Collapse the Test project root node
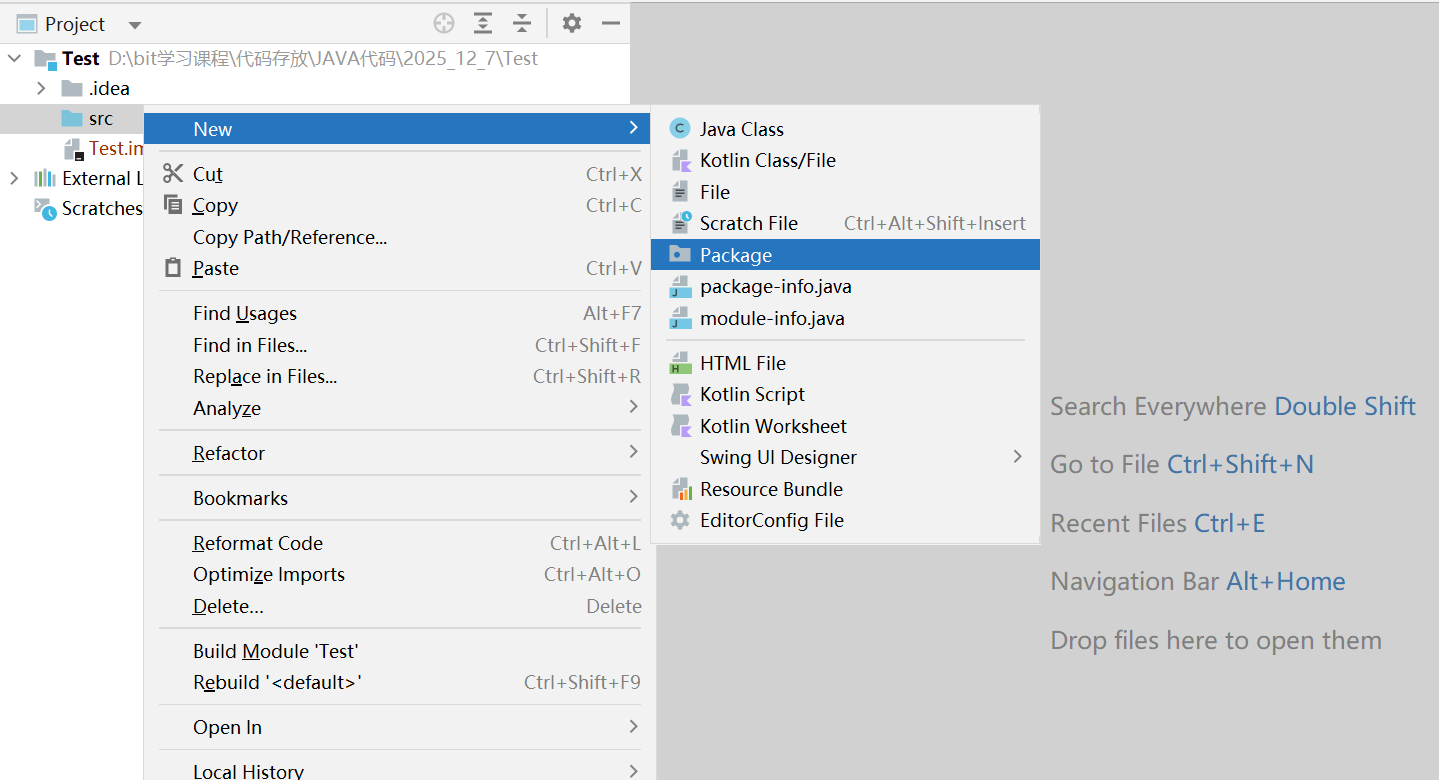 pos(14,58)
